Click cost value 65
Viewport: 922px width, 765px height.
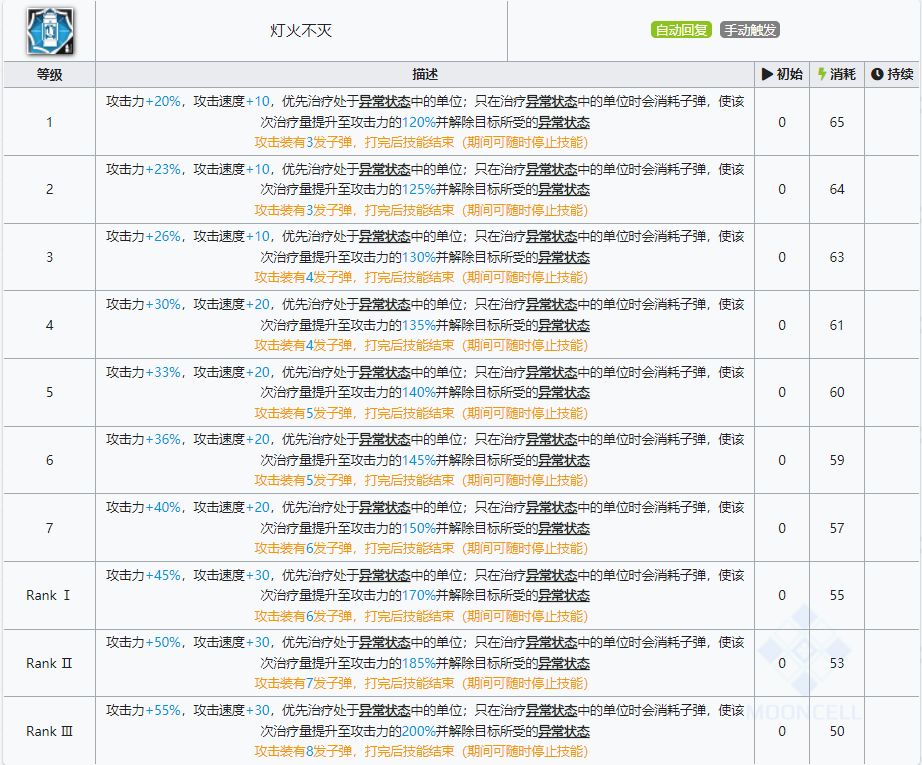pyautogui.click(x=837, y=122)
